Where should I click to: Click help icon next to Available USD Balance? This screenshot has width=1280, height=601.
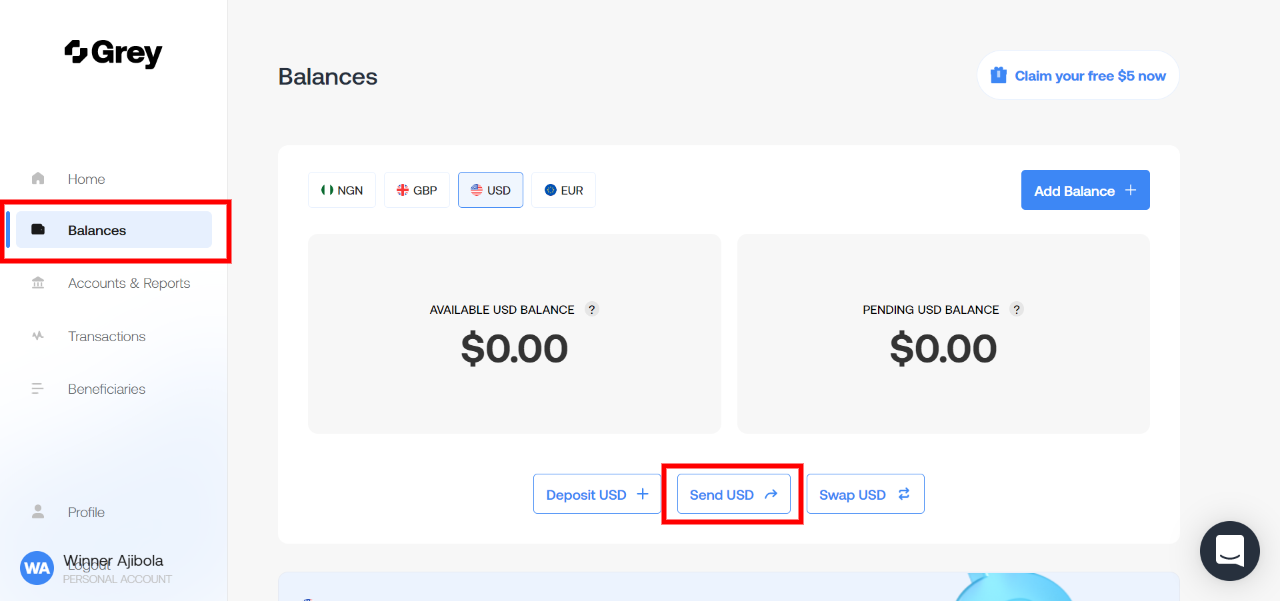(592, 309)
